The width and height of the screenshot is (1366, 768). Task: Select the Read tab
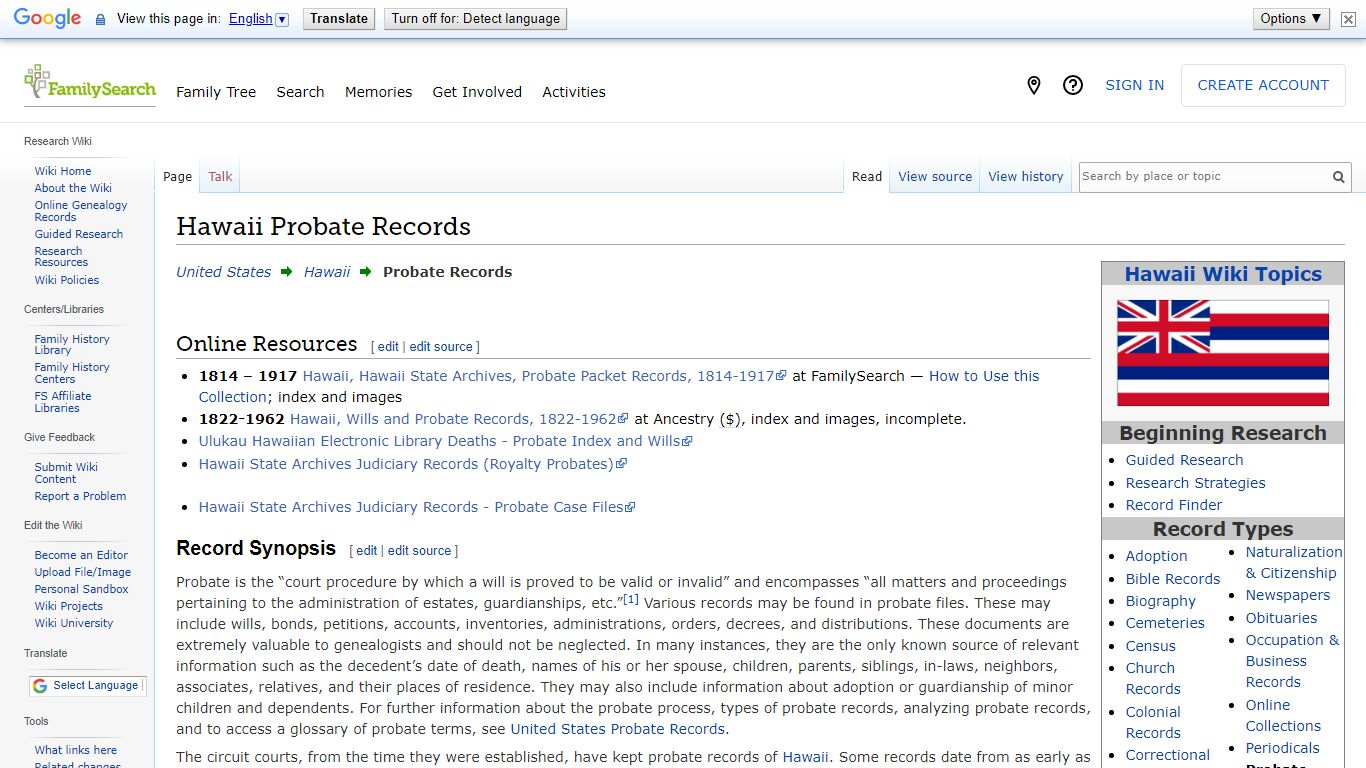pos(867,176)
